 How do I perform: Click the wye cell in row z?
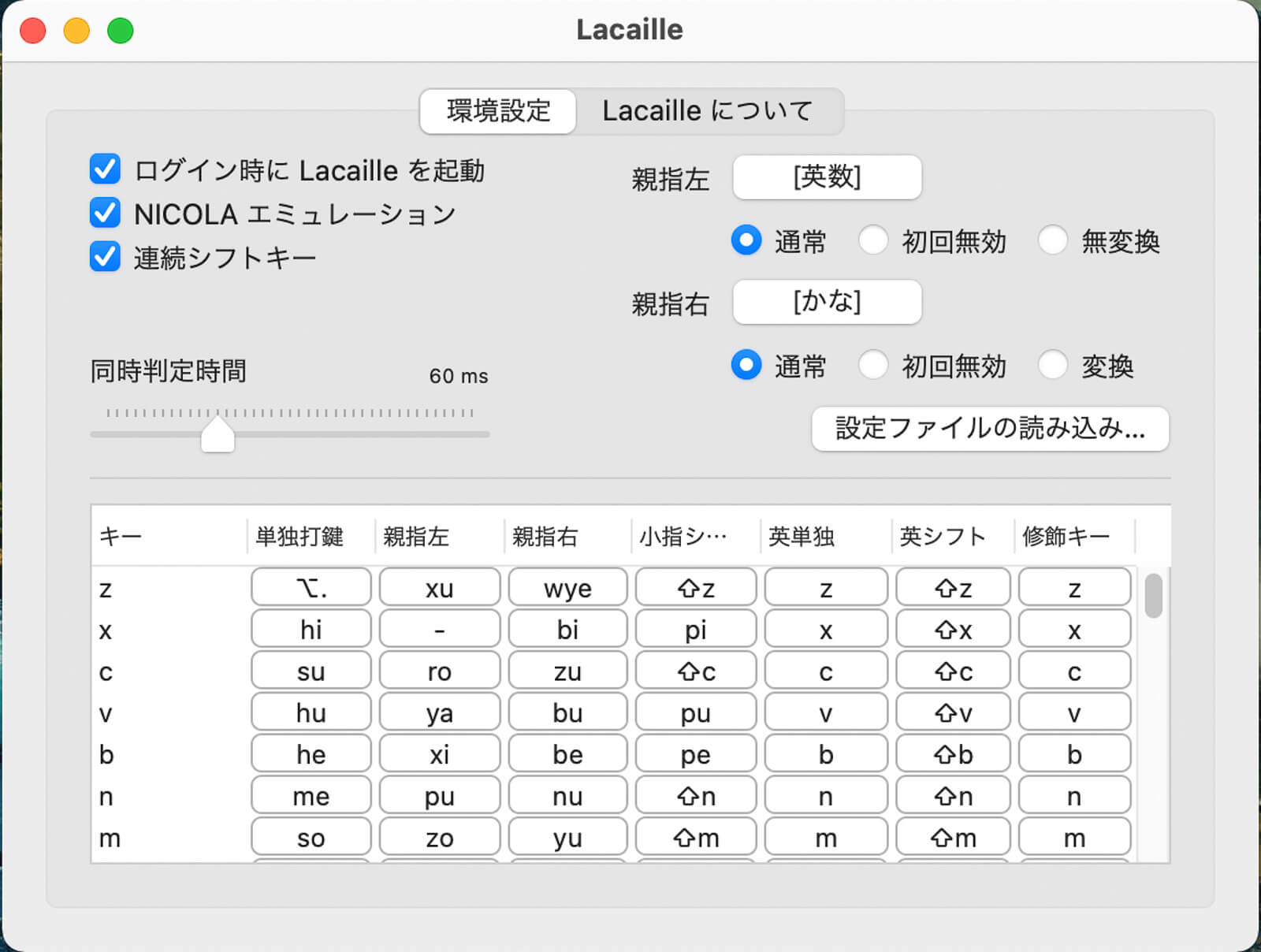pos(567,588)
